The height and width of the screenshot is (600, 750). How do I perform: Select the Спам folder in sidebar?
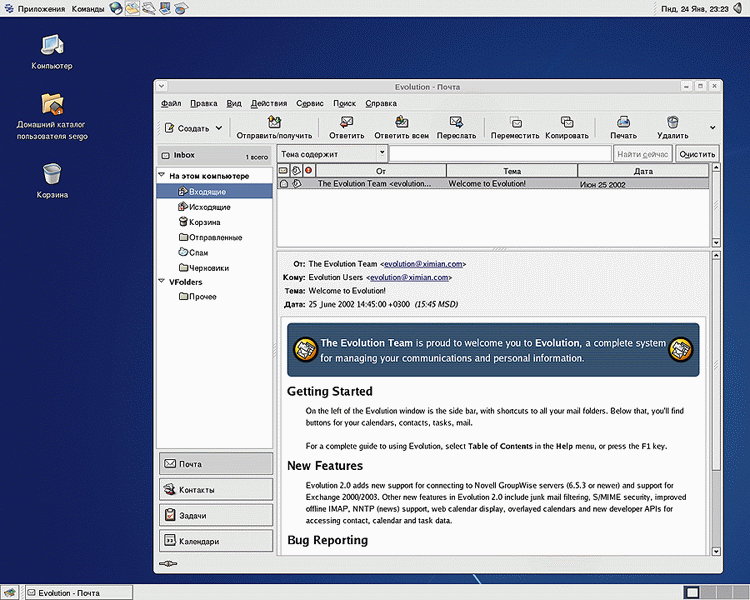coord(198,253)
